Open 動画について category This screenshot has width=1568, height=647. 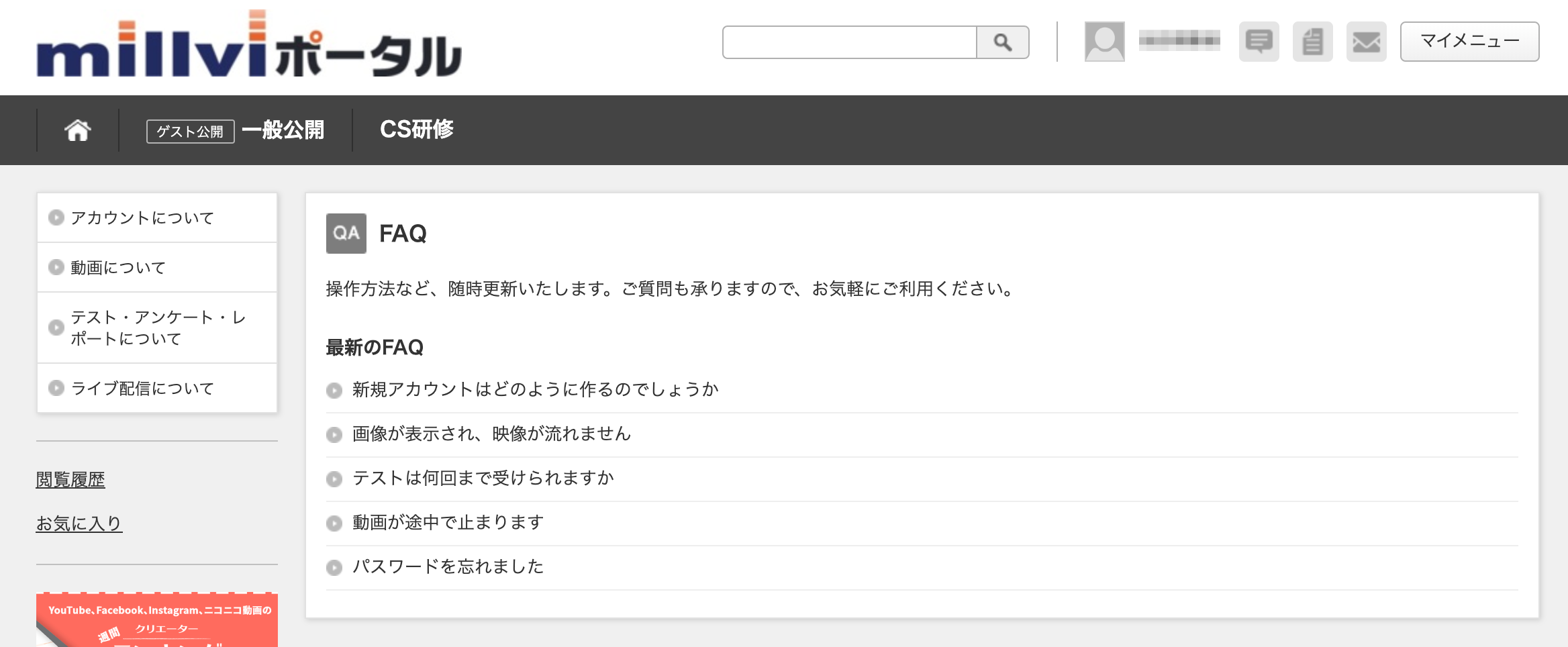point(157,267)
